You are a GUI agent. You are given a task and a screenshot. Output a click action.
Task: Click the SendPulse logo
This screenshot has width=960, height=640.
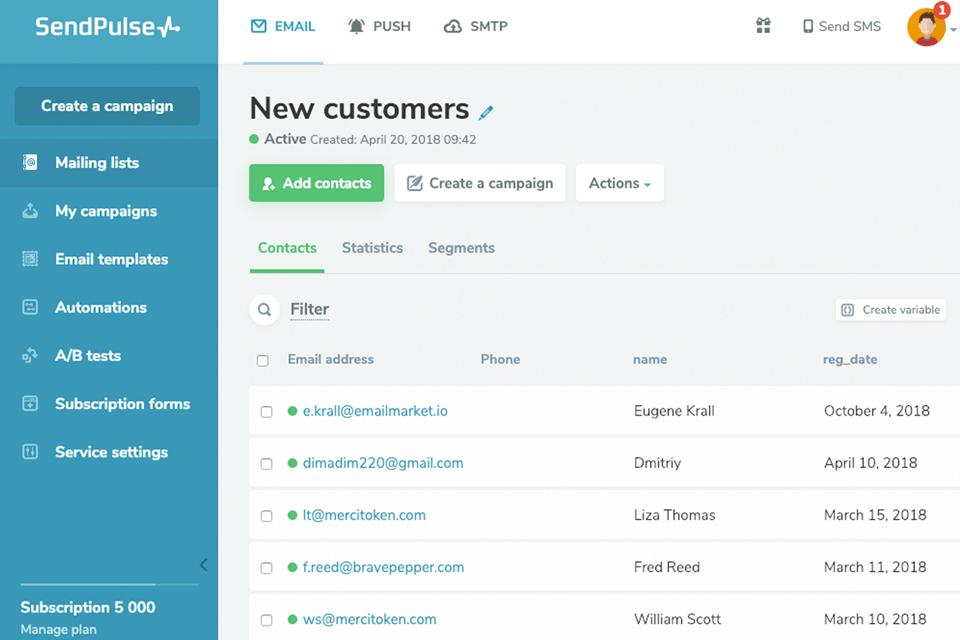pyautogui.click(x=107, y=26)
